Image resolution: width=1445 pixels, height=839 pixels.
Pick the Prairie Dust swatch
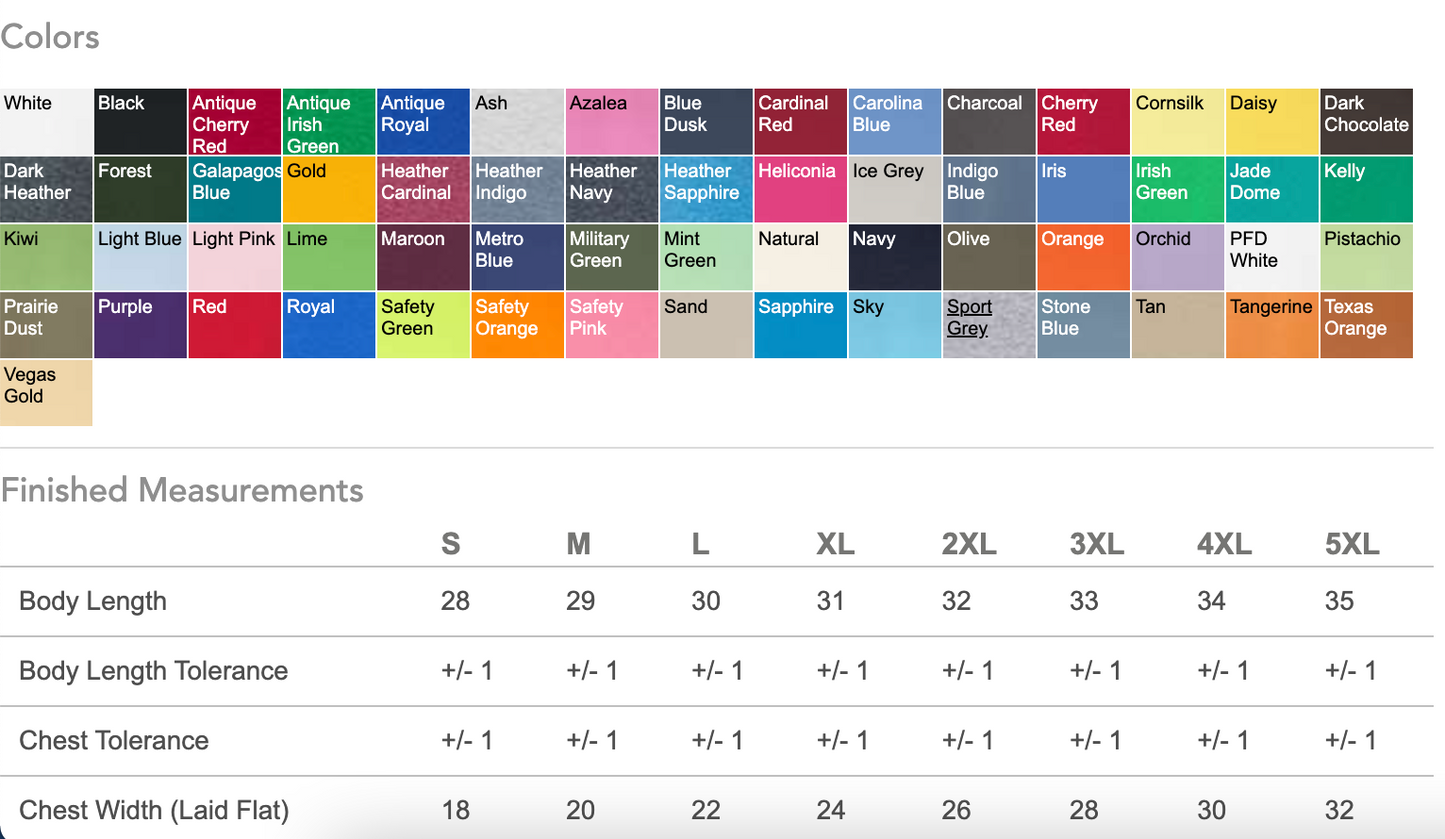46,325
